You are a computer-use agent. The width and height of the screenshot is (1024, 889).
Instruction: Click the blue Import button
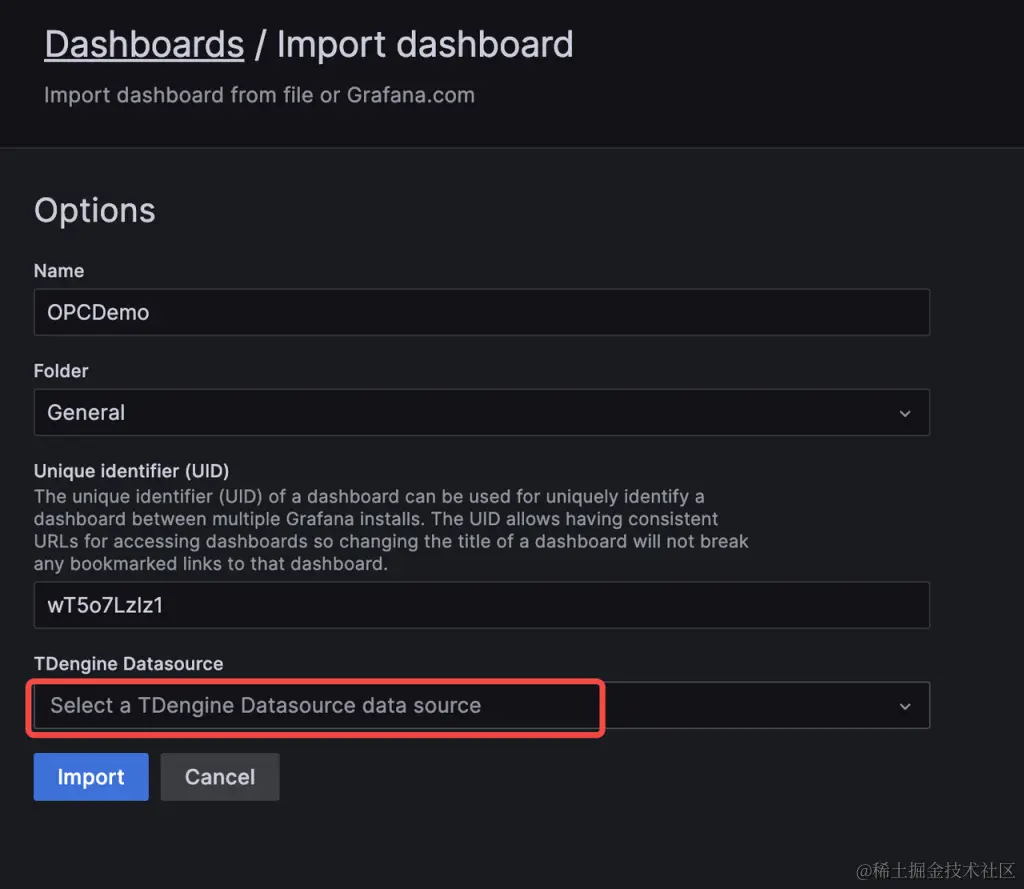(90, 777)
